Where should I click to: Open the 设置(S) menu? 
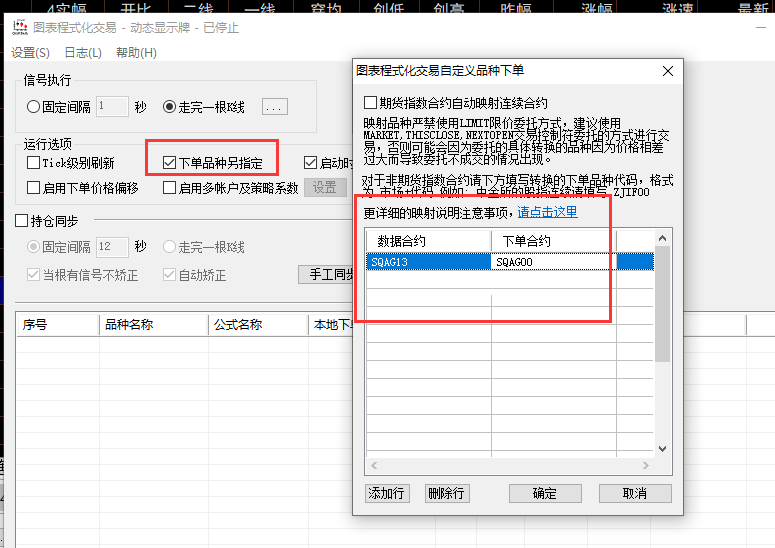click(31, 53)
